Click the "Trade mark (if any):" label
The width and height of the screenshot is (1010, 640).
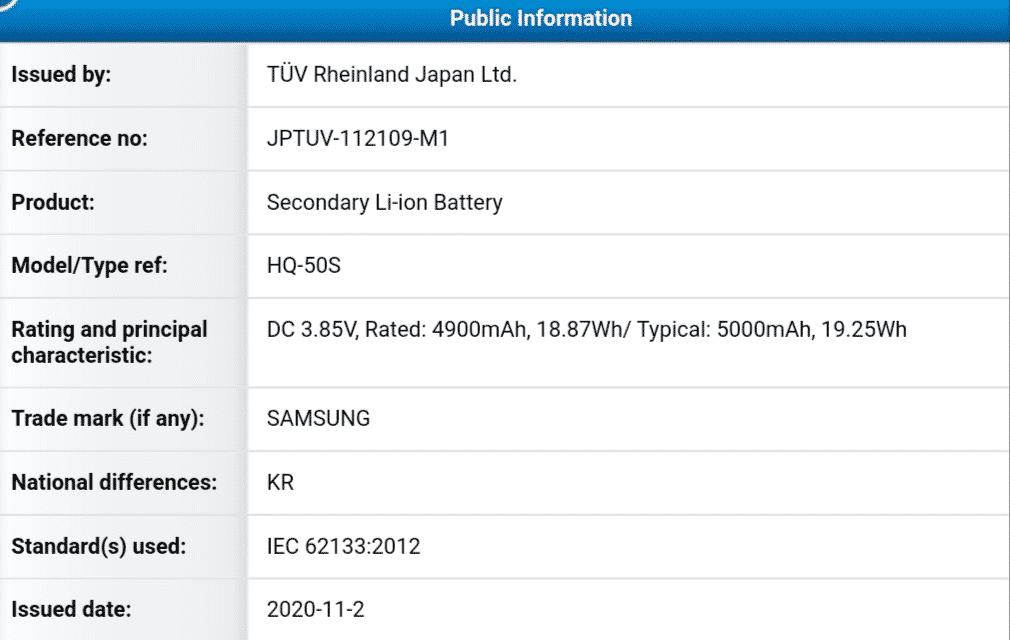coord(107,419)
